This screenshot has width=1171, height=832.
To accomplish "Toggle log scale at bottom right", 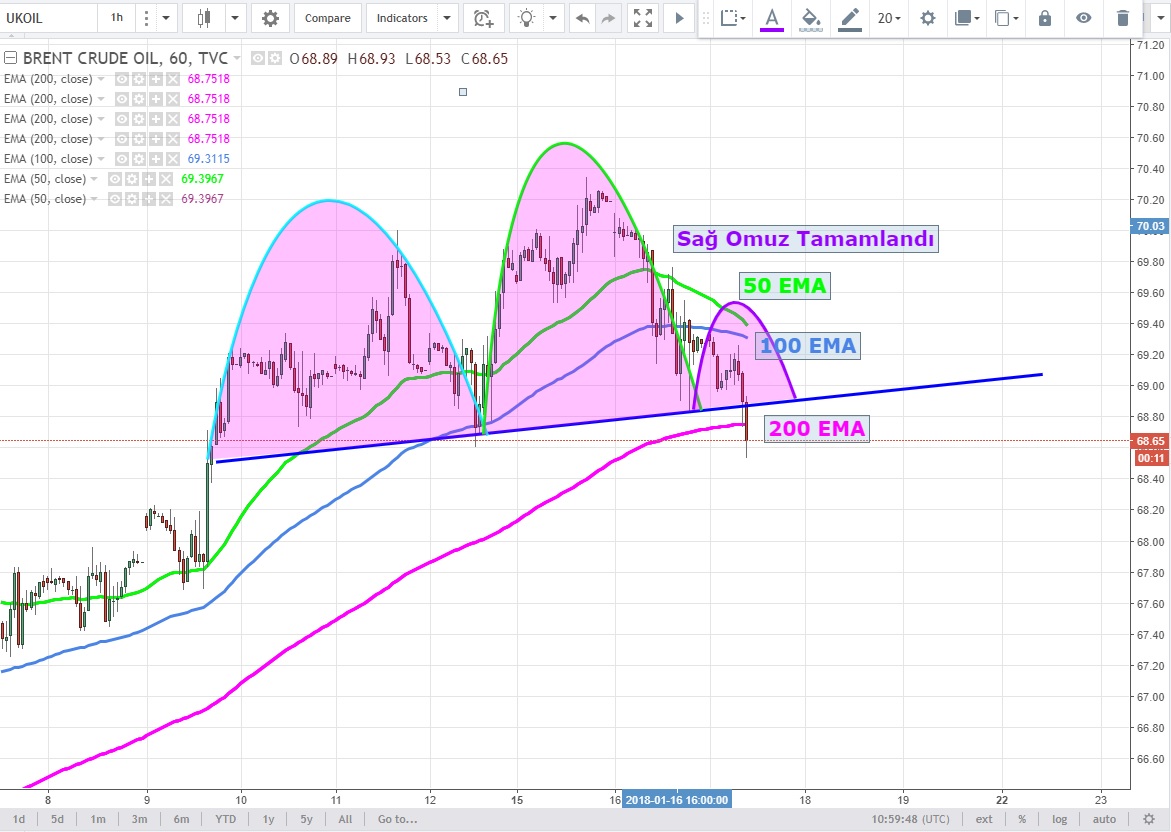I will (x=1059, y=819).
